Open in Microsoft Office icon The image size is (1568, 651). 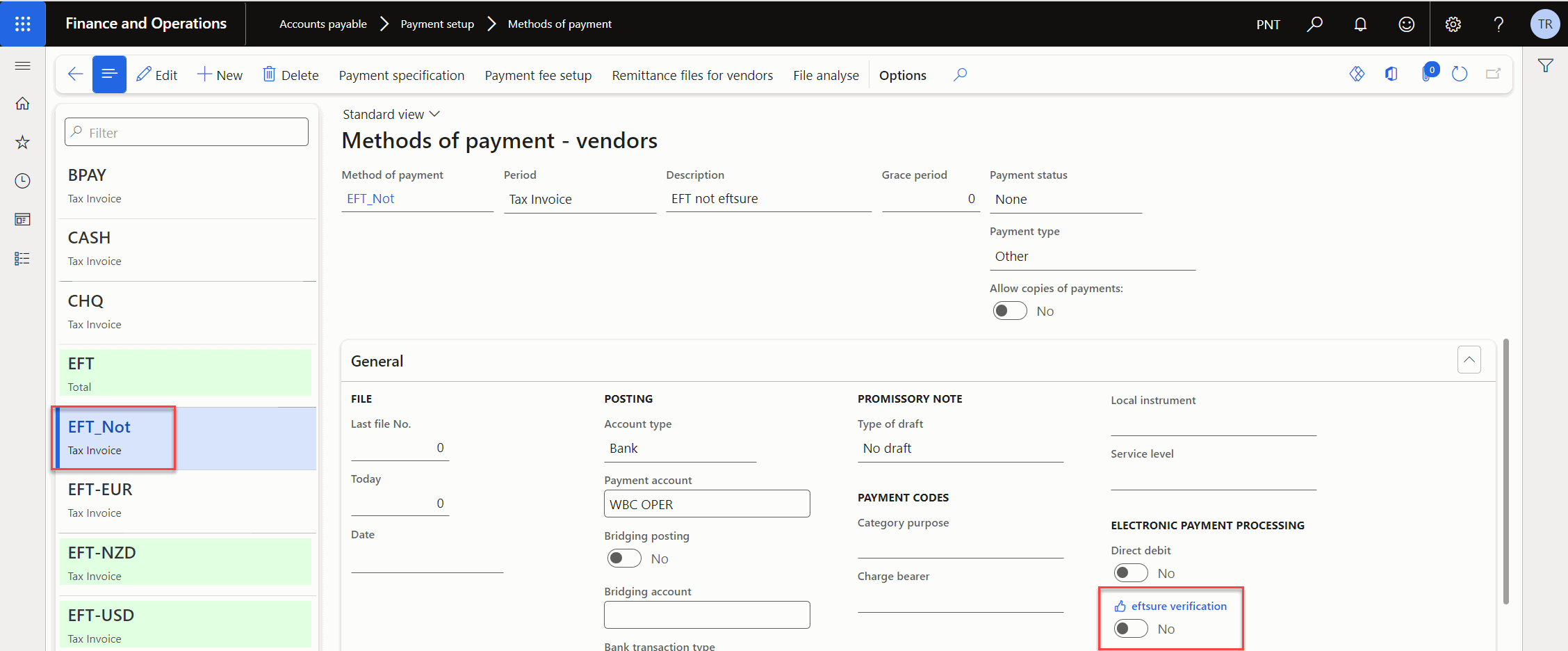[x=1391, y=74]
